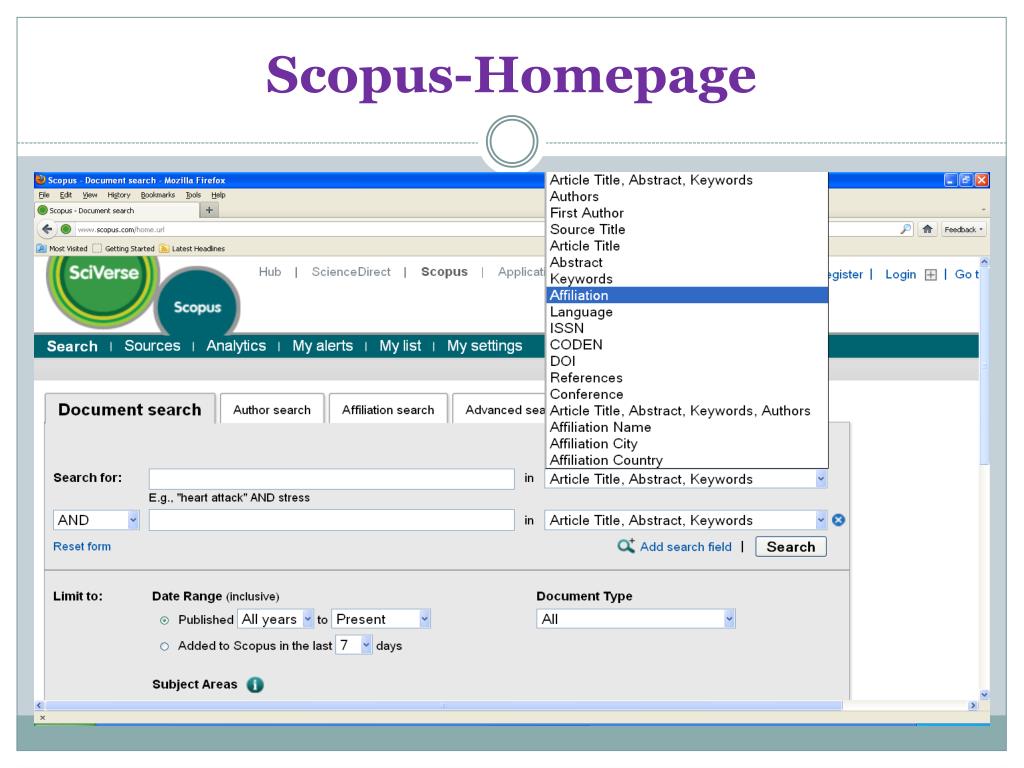
Task: Click the Add search field link
Action: (686, 547)
